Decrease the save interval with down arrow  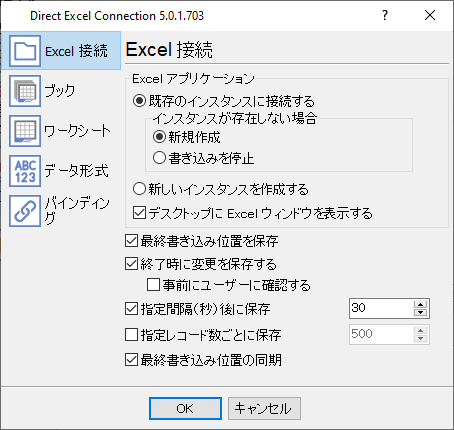pos(421,313)
